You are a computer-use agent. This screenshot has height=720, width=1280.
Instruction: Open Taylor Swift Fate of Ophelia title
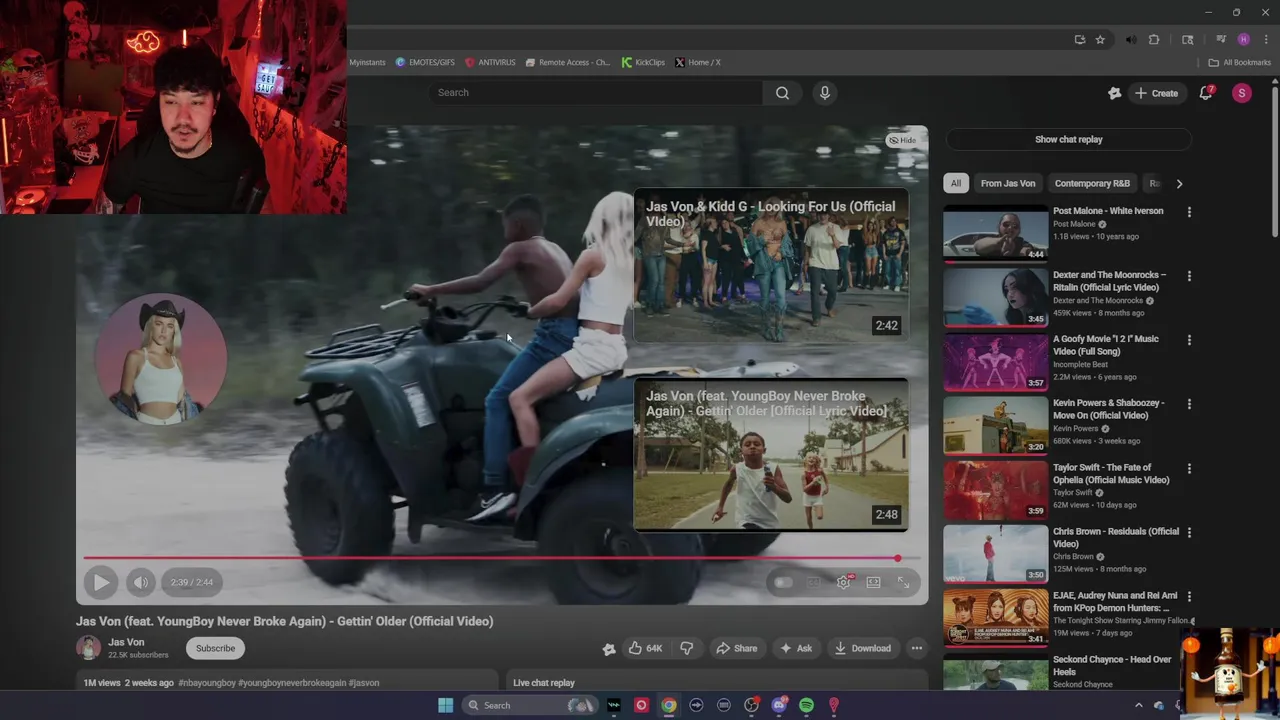coord(1111,474)
